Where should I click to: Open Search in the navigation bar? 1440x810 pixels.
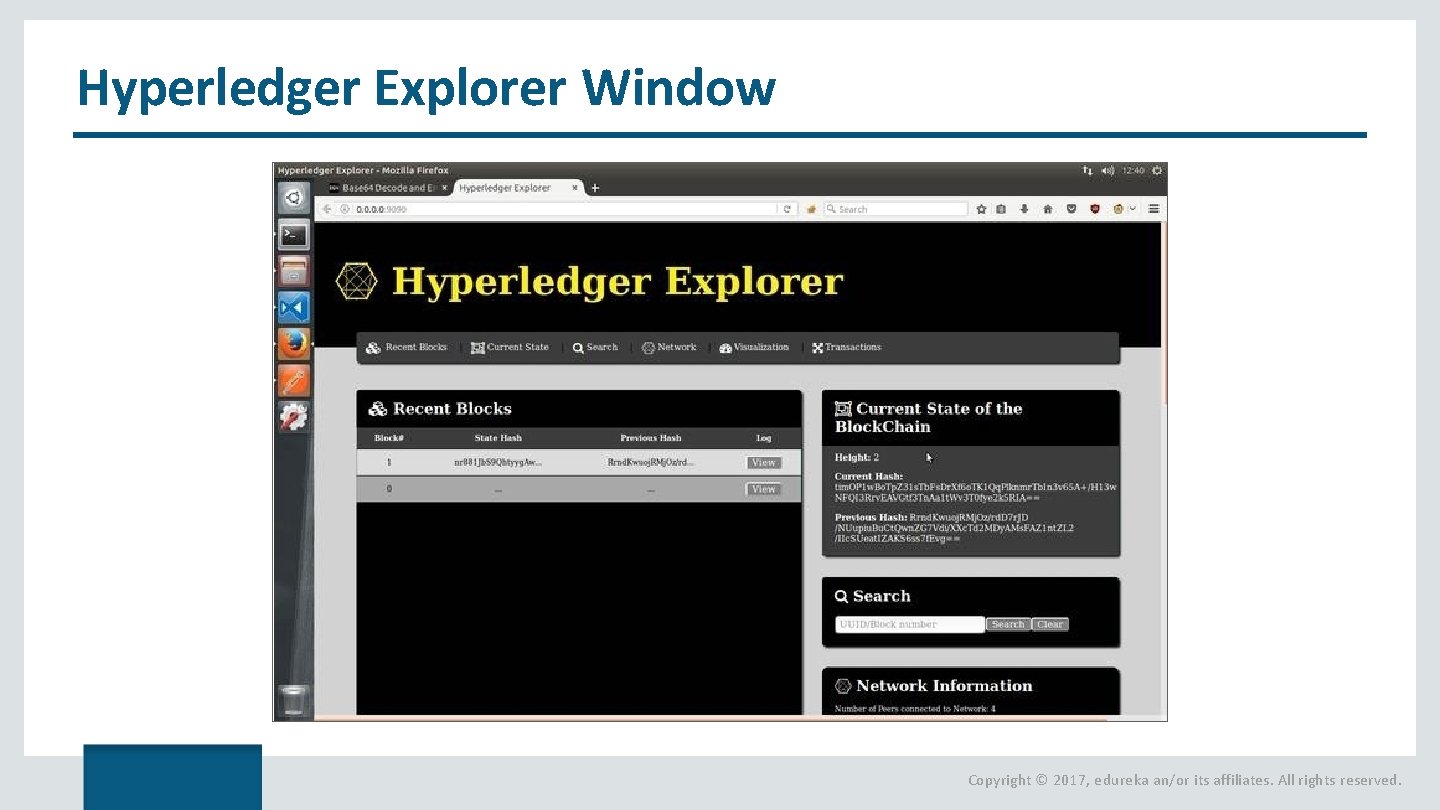coord(595,348)
